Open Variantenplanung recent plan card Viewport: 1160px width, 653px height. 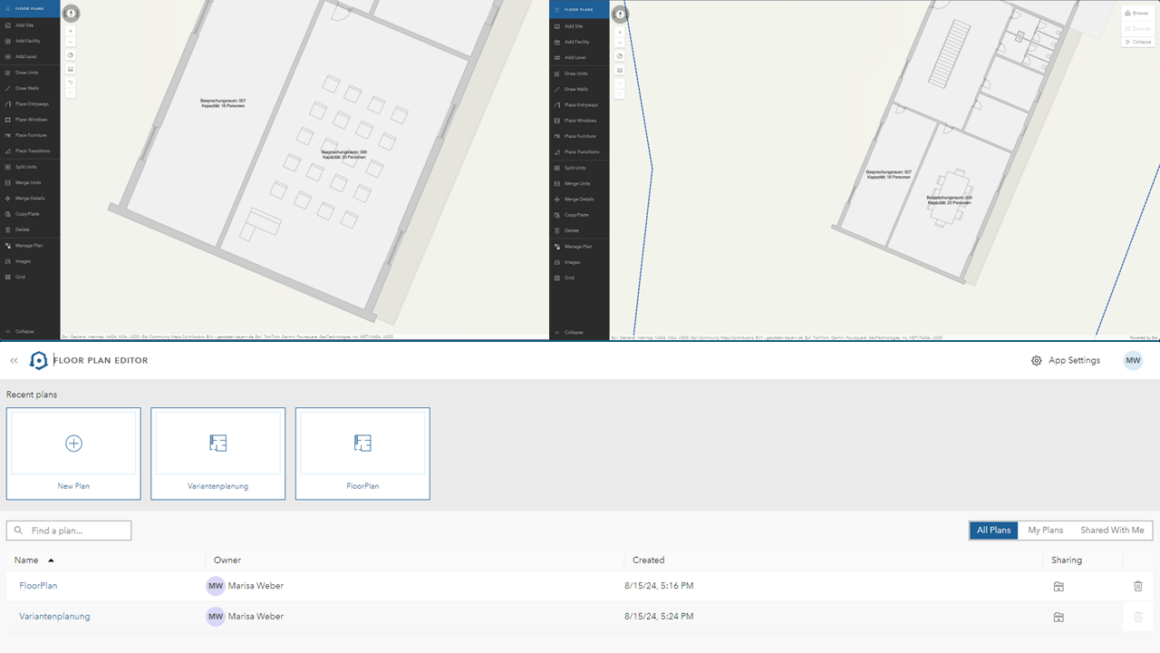click(218, 453)
